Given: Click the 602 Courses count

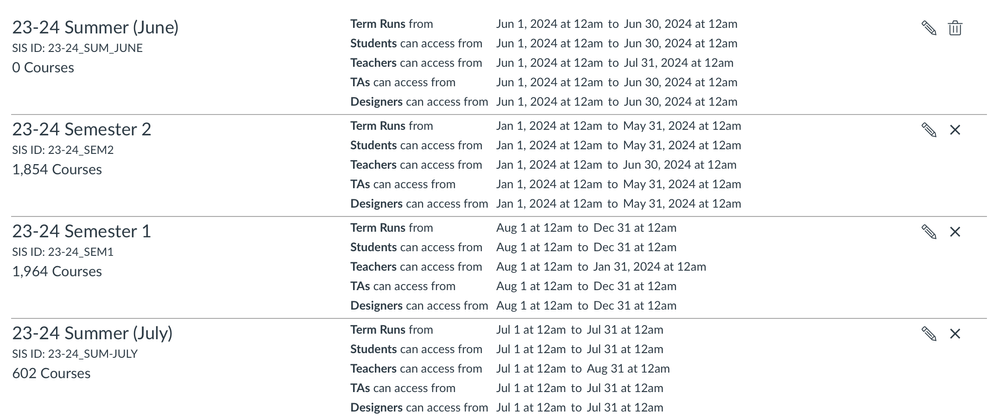Looking at the screenshot, I should (x=51, y=374).
